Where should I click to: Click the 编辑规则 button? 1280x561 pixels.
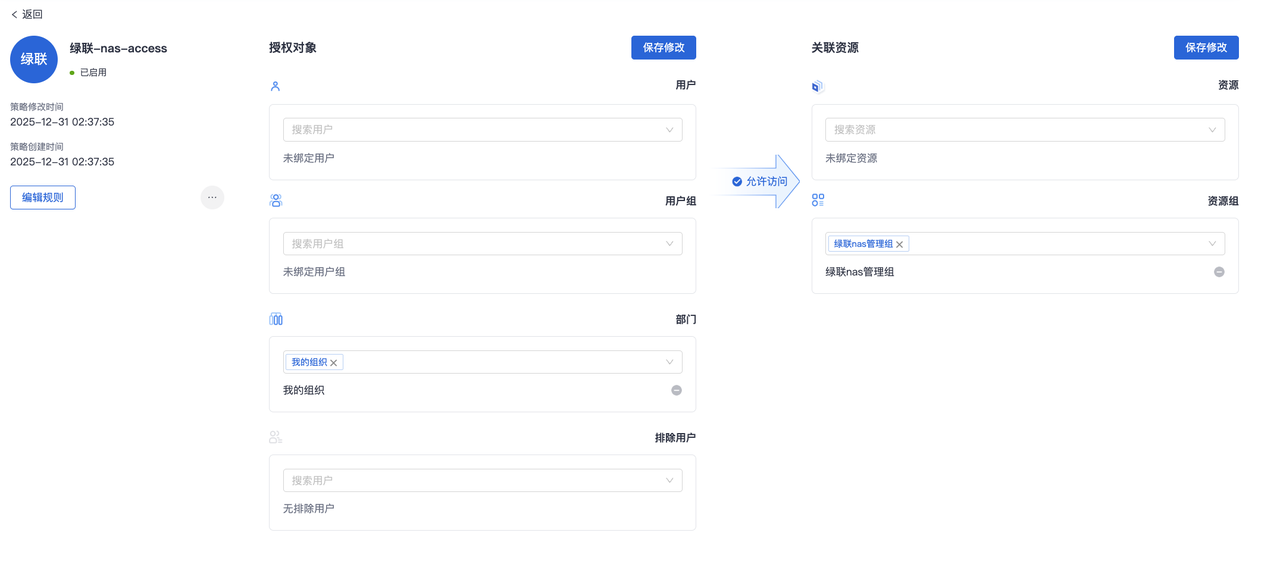pos(43,198)
